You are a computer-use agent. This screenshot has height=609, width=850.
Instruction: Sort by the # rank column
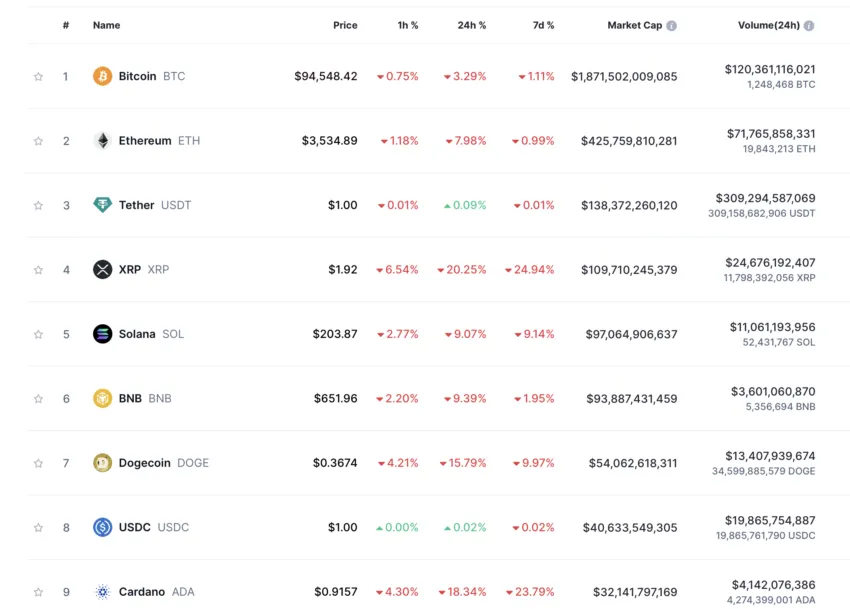66,26
